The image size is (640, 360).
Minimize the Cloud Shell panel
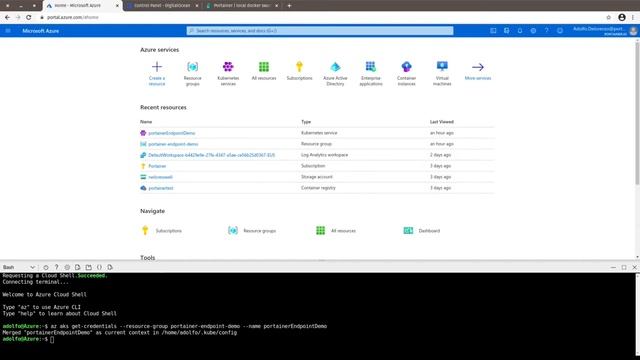click(x=613, y=267)
